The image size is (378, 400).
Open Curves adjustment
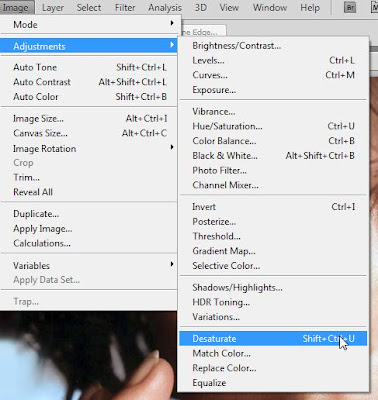pyautogui.click(x=273, y=75)
